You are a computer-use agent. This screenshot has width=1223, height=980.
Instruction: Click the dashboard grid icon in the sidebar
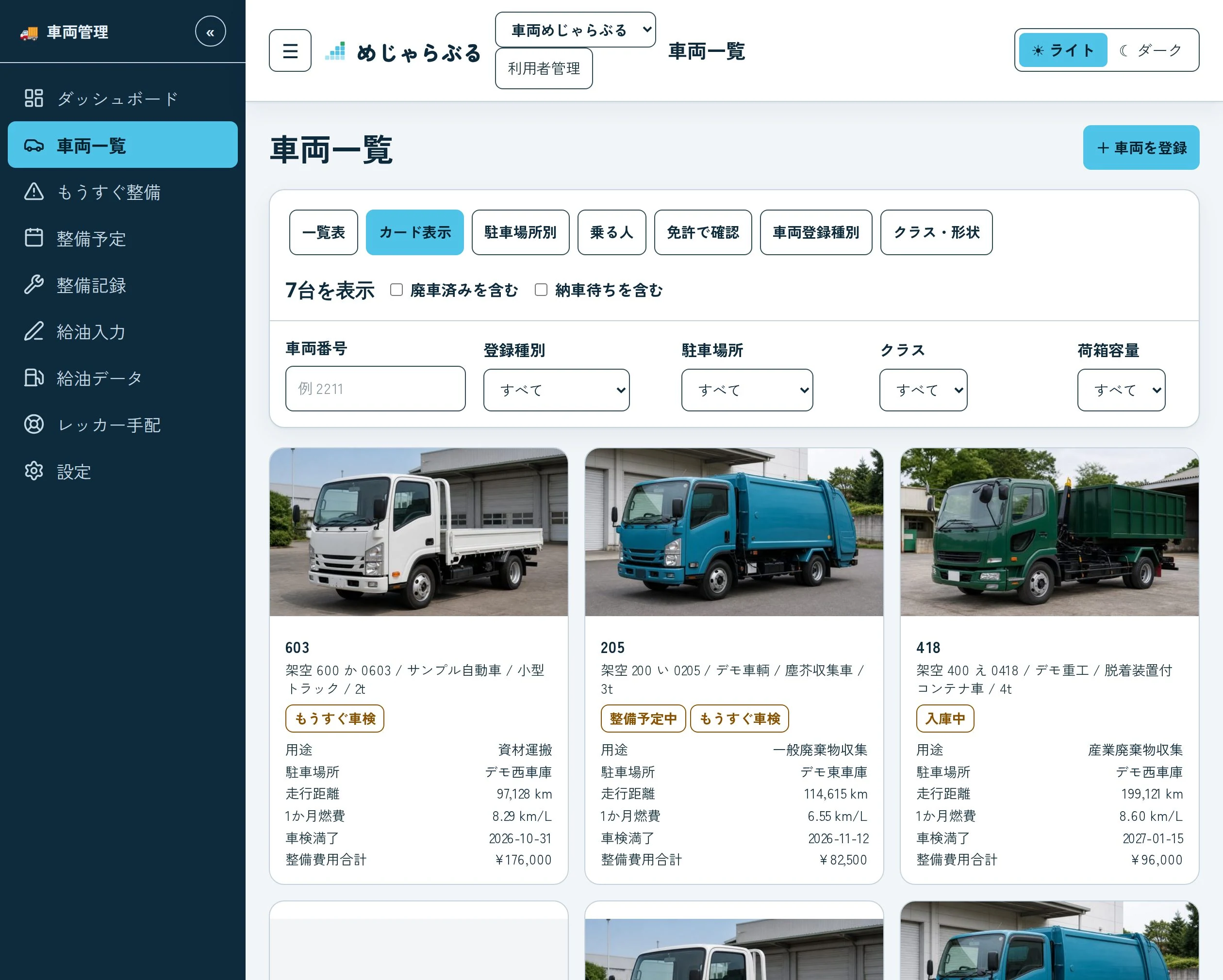34,98
